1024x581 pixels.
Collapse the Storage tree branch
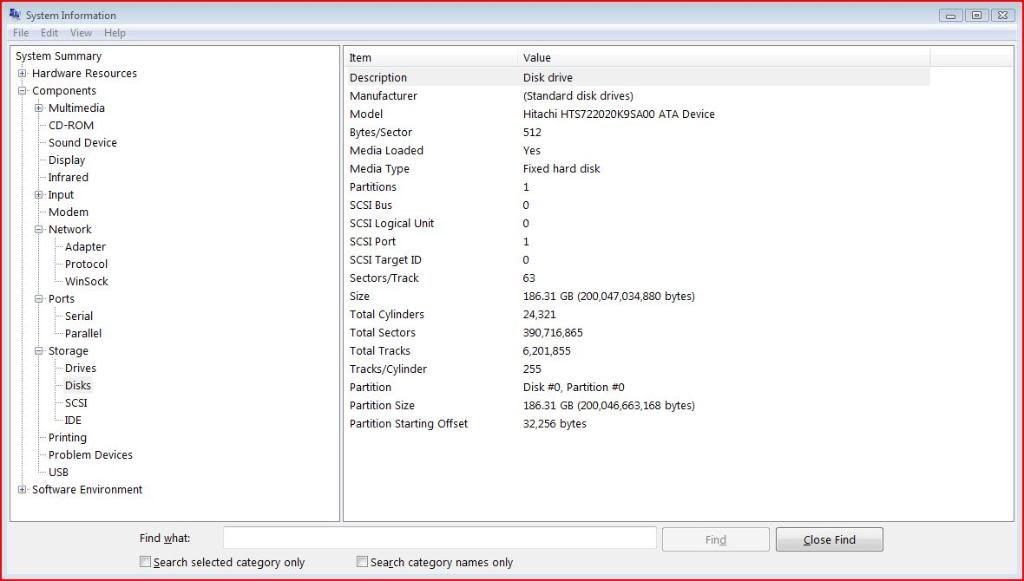38,351
